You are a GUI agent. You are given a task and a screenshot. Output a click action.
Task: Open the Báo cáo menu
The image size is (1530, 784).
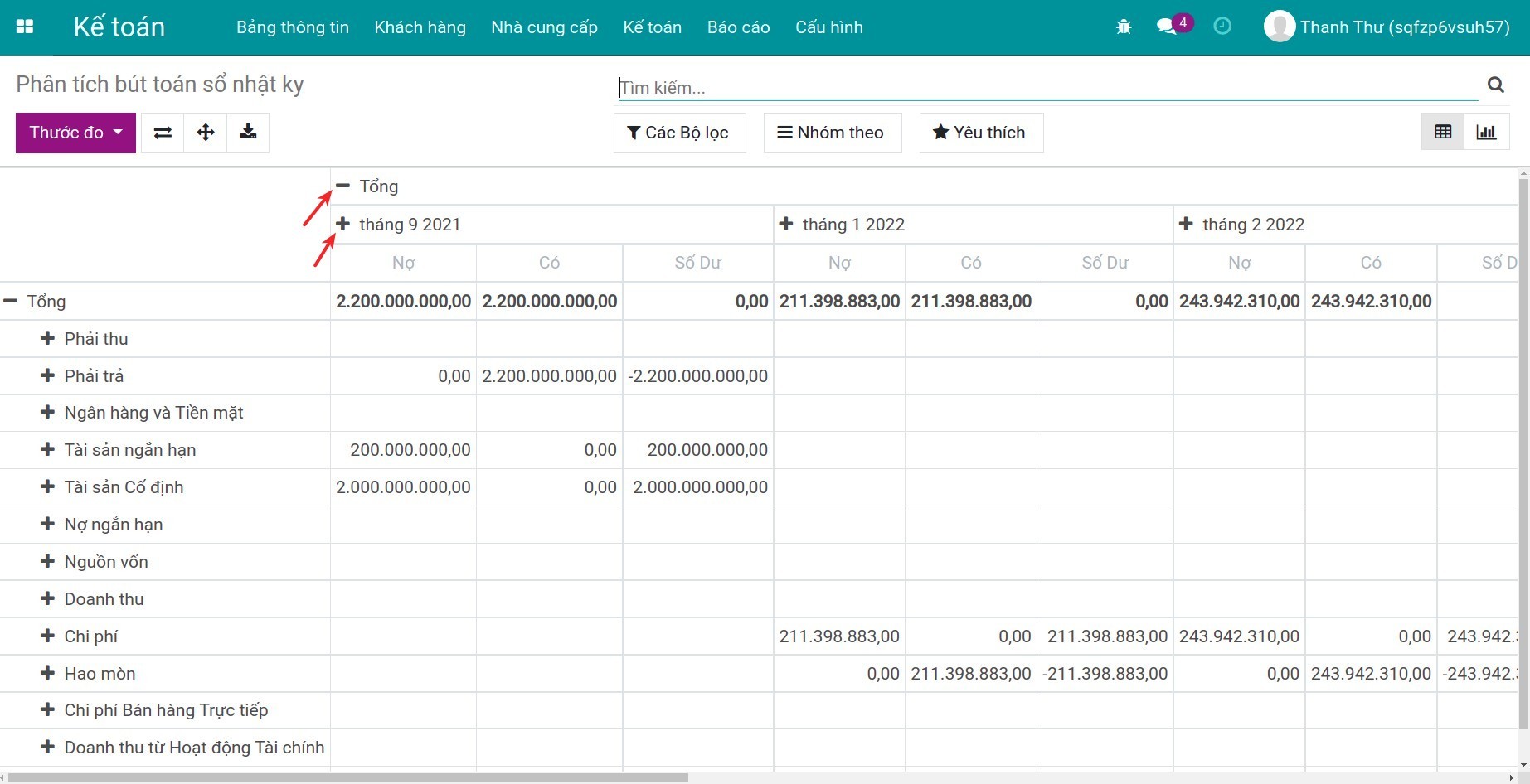738,27
